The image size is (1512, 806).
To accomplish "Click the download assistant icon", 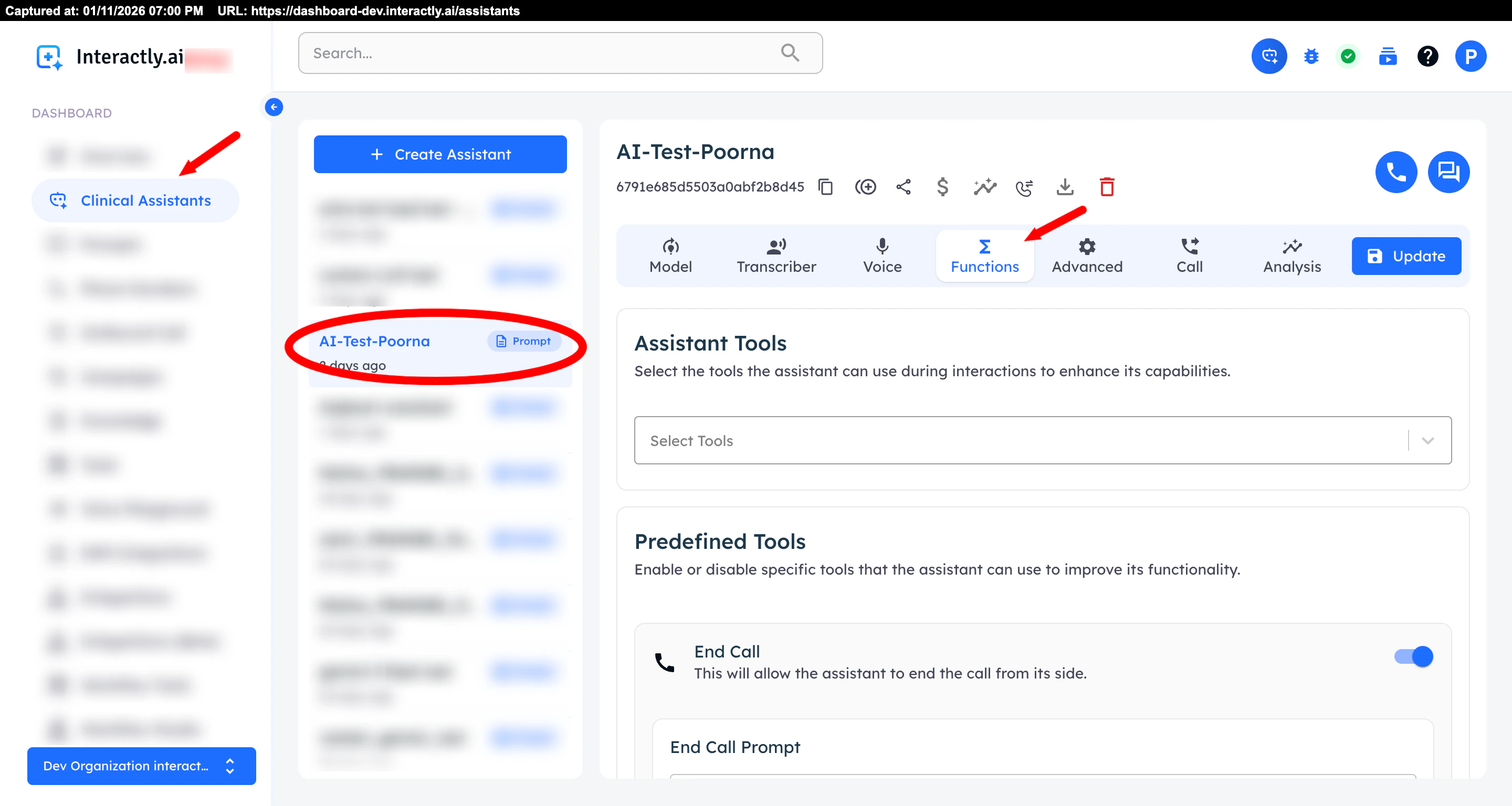I will [1065, 186].
